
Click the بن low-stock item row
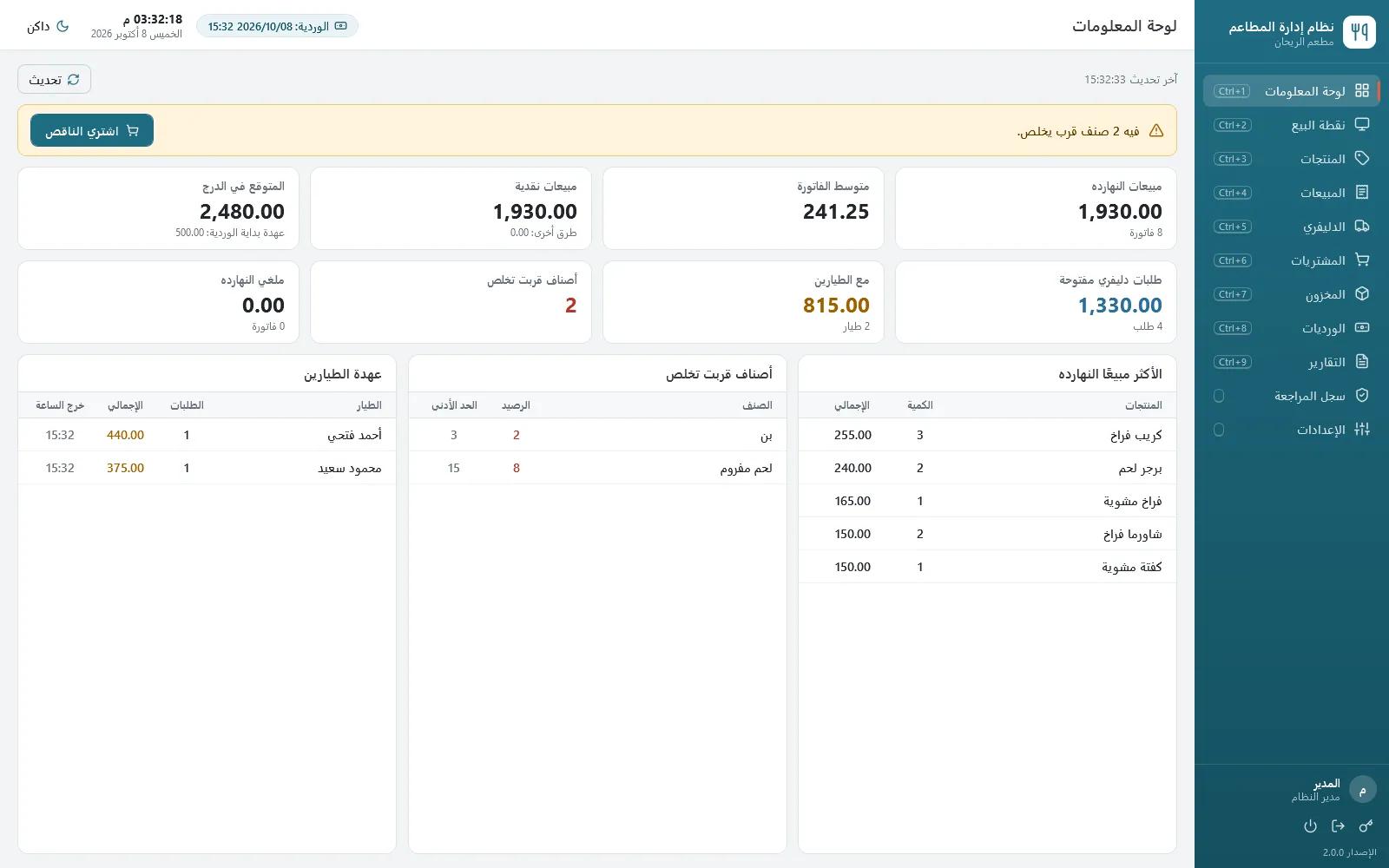(597, 435)
